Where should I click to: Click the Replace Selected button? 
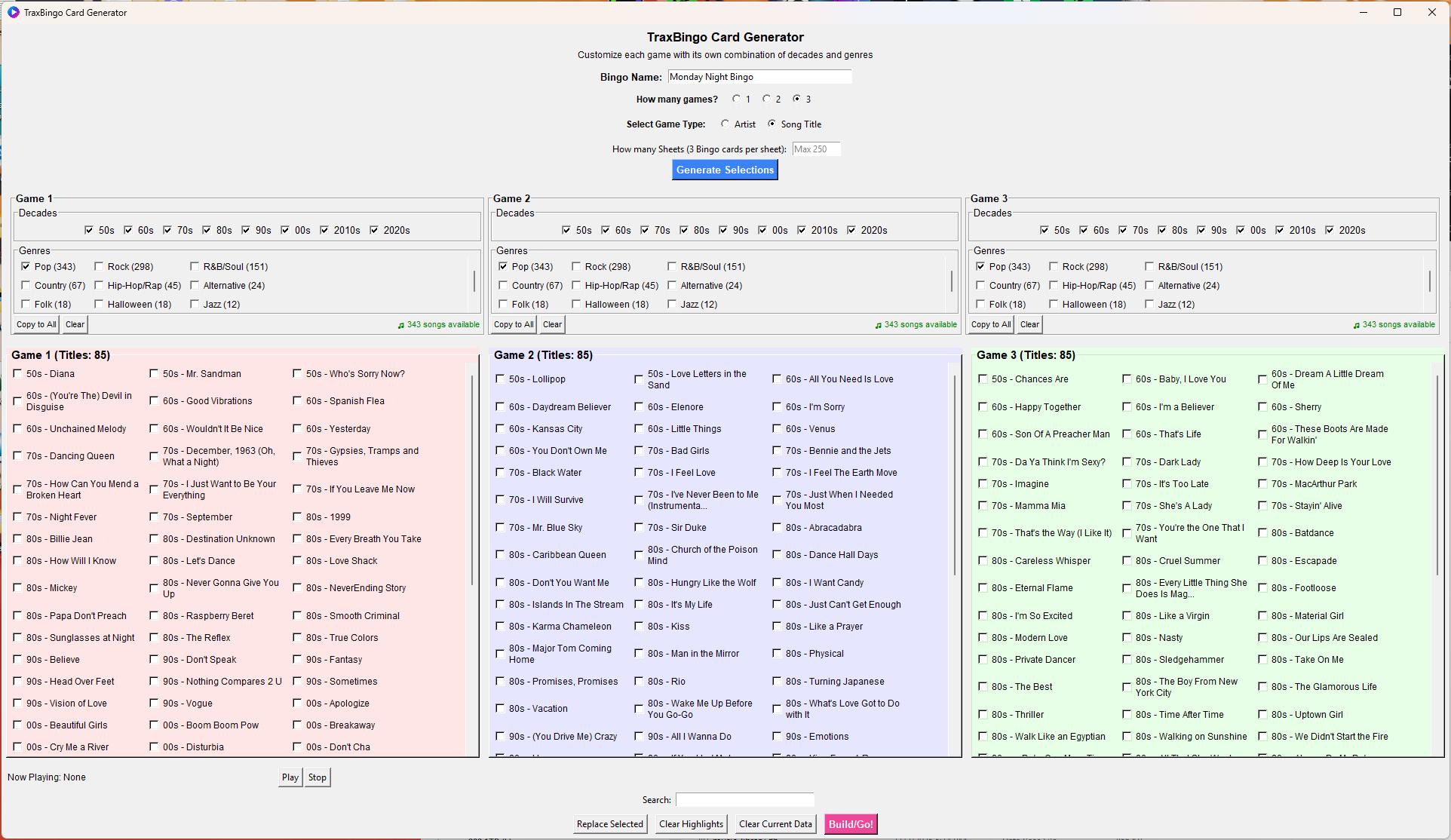pyautogui.click(x=609, y=824)
